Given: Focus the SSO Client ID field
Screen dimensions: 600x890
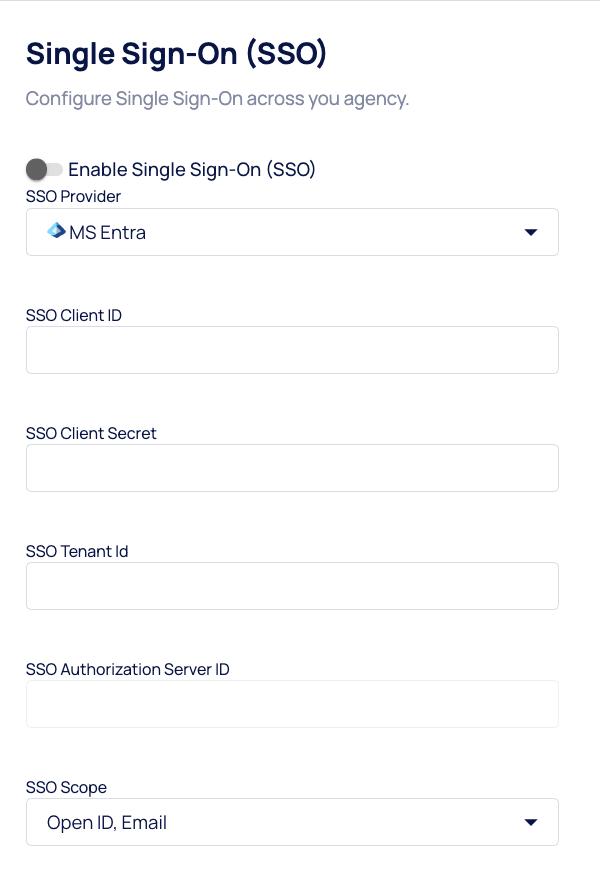Looking at the screenshot, I should 292,350.
